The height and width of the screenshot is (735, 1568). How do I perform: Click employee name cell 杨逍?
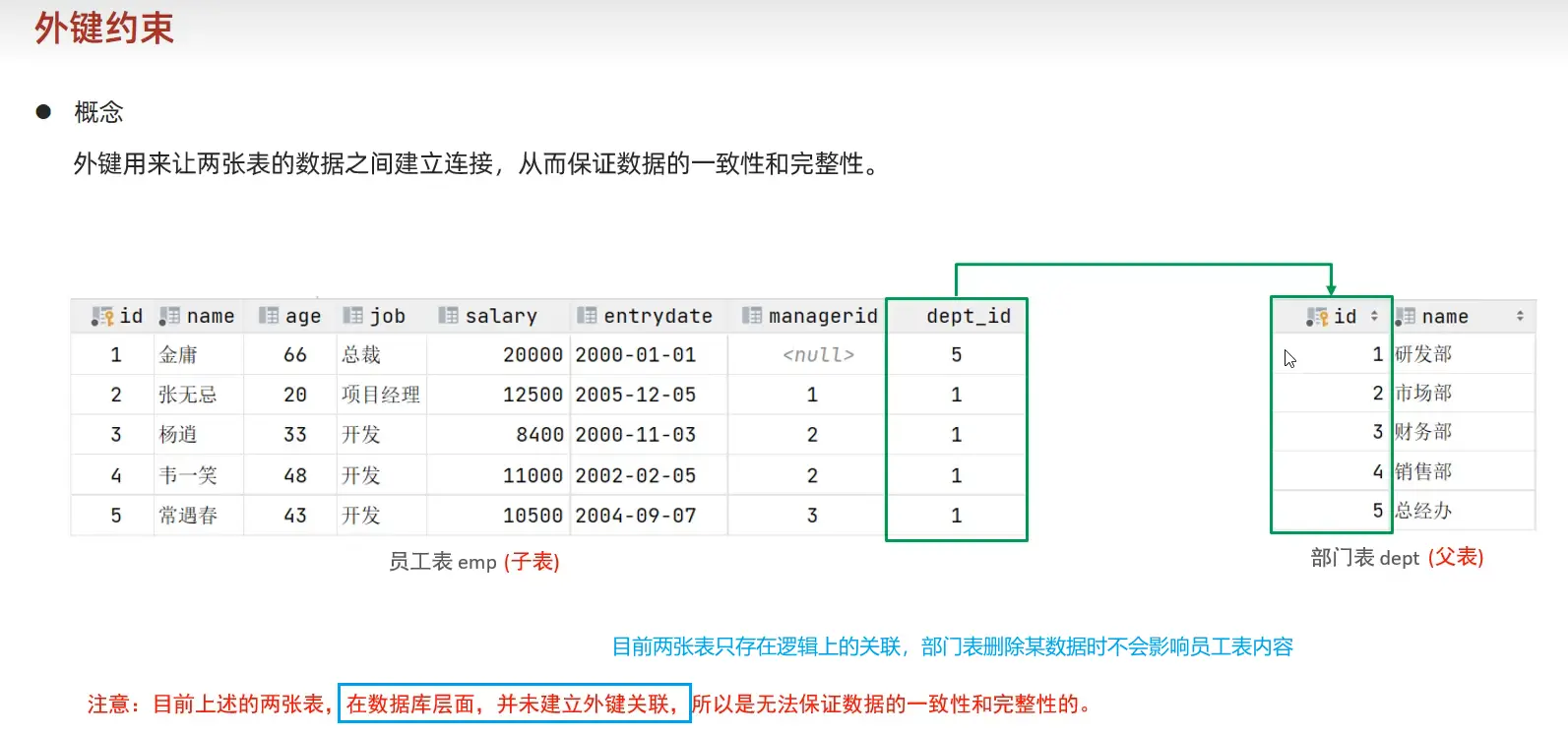[x=178, y=434]
